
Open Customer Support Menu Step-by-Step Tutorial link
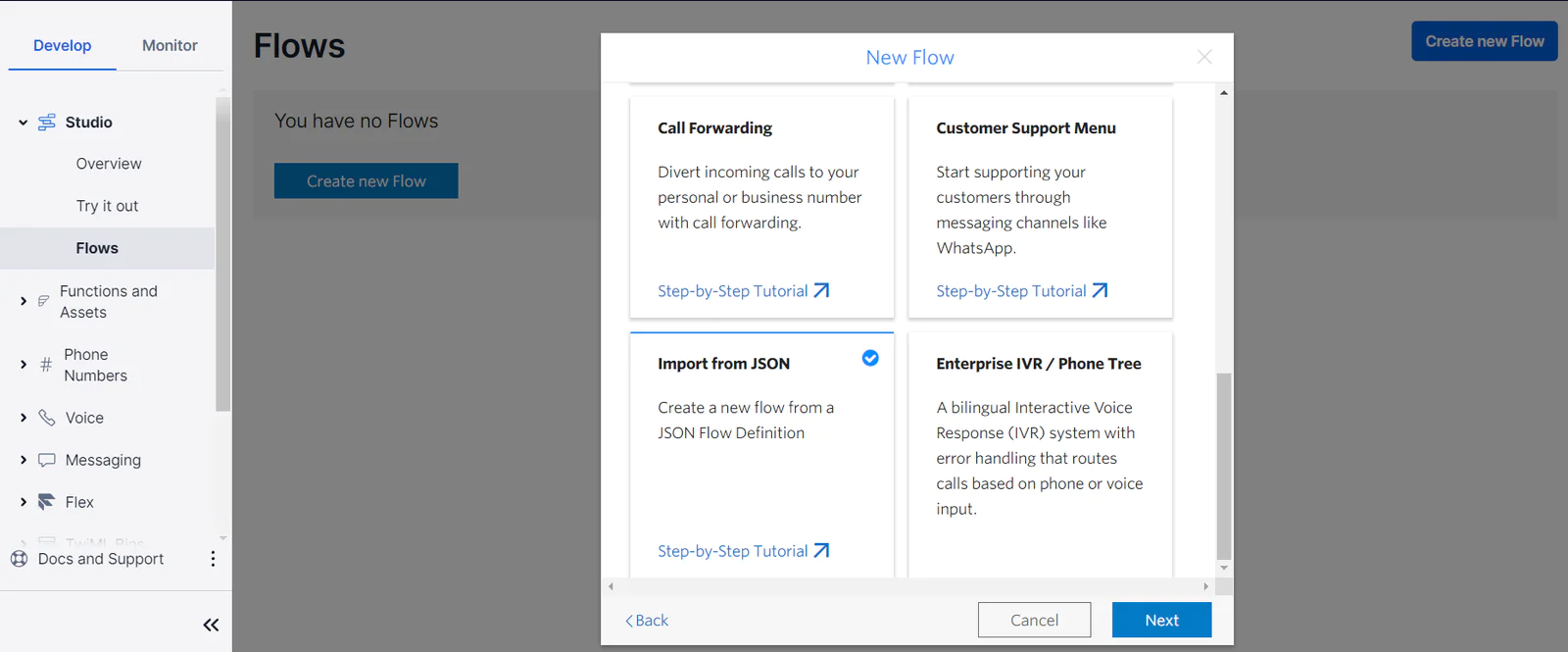[1021, 291]
